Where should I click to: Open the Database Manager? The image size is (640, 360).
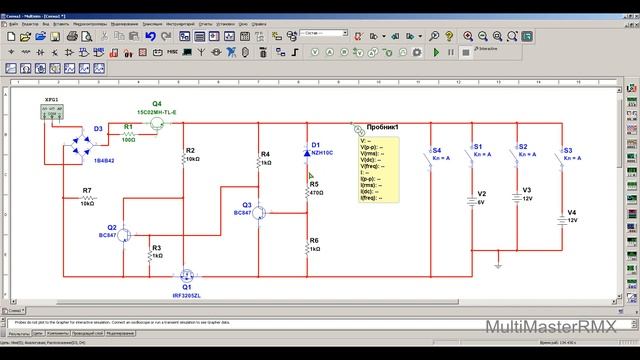pyautogui.click(x=292, y=37)
